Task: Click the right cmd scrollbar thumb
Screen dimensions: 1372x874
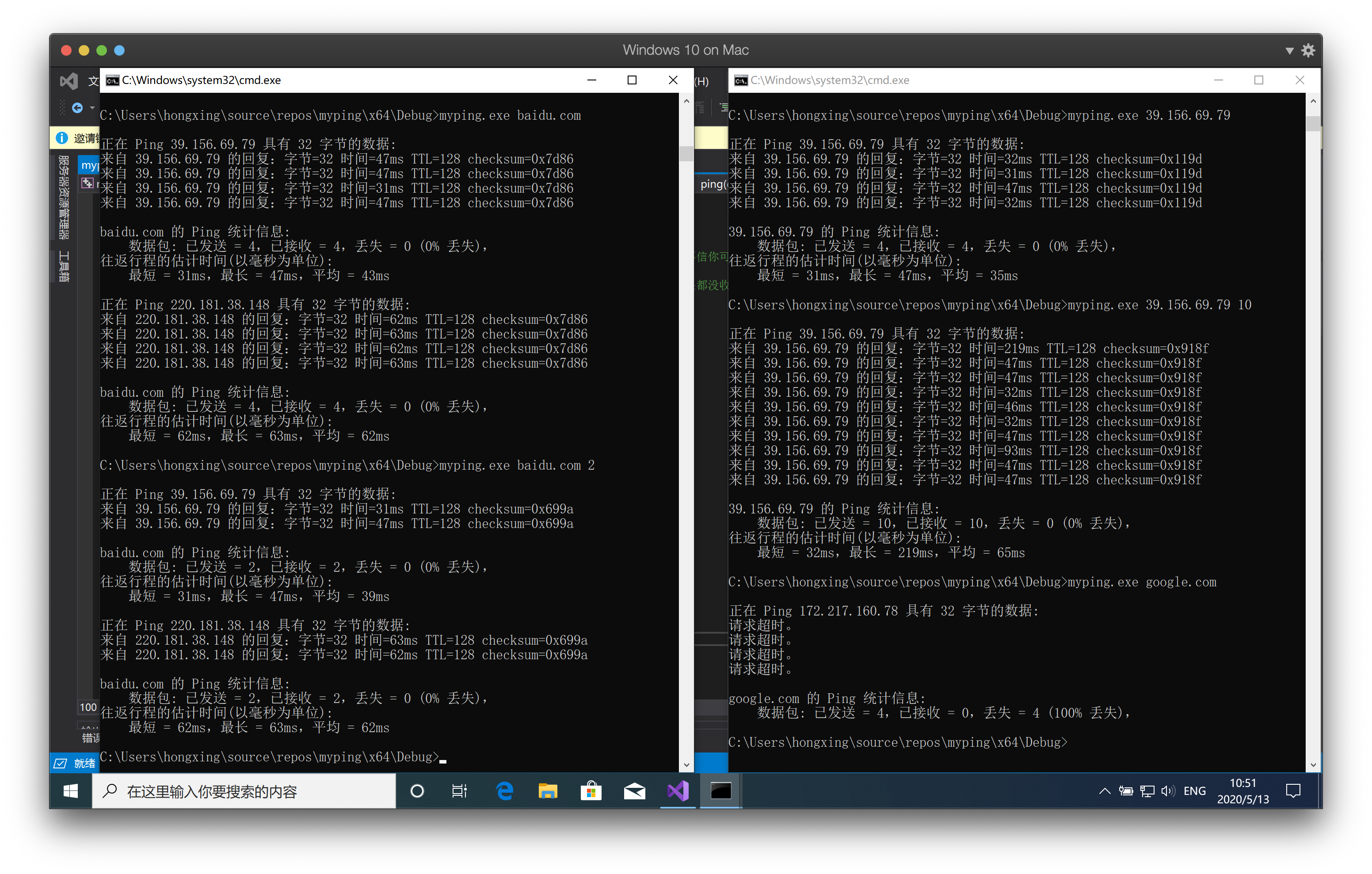Action: pyautogui.click(x=1313, y=124)
